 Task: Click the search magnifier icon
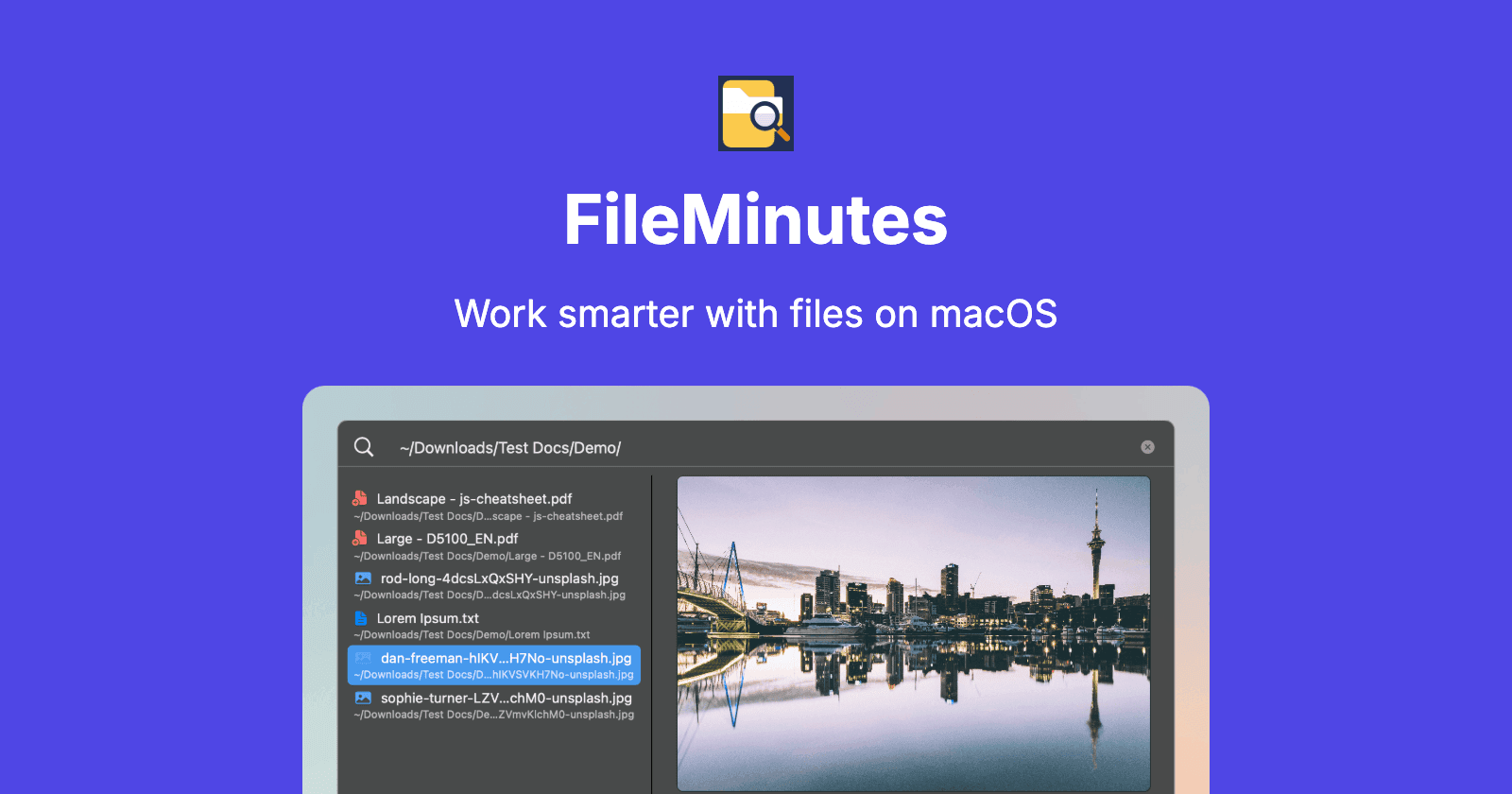pyautogui.click(x=364, y=446)
